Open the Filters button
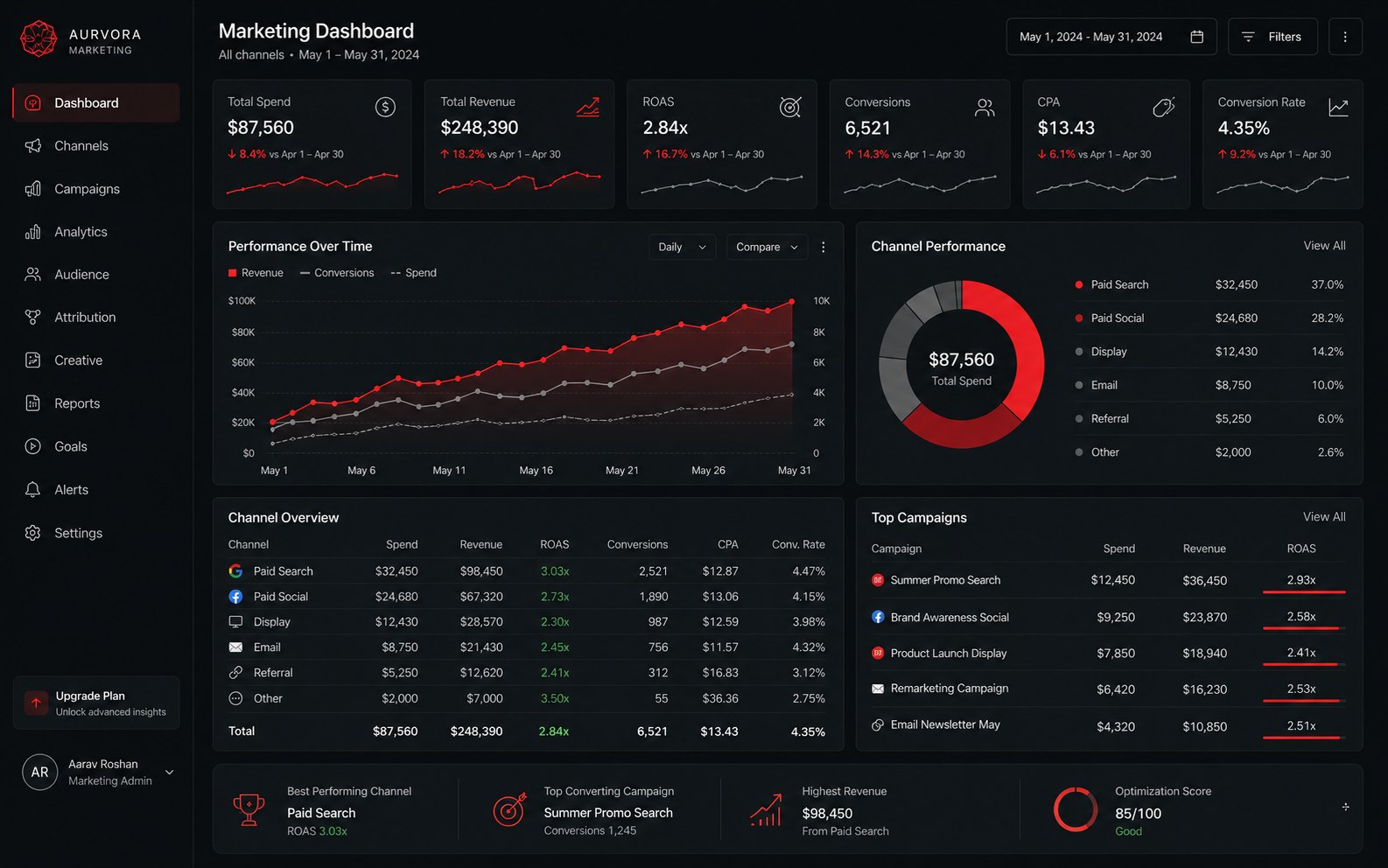 (x=1272, y=37)
